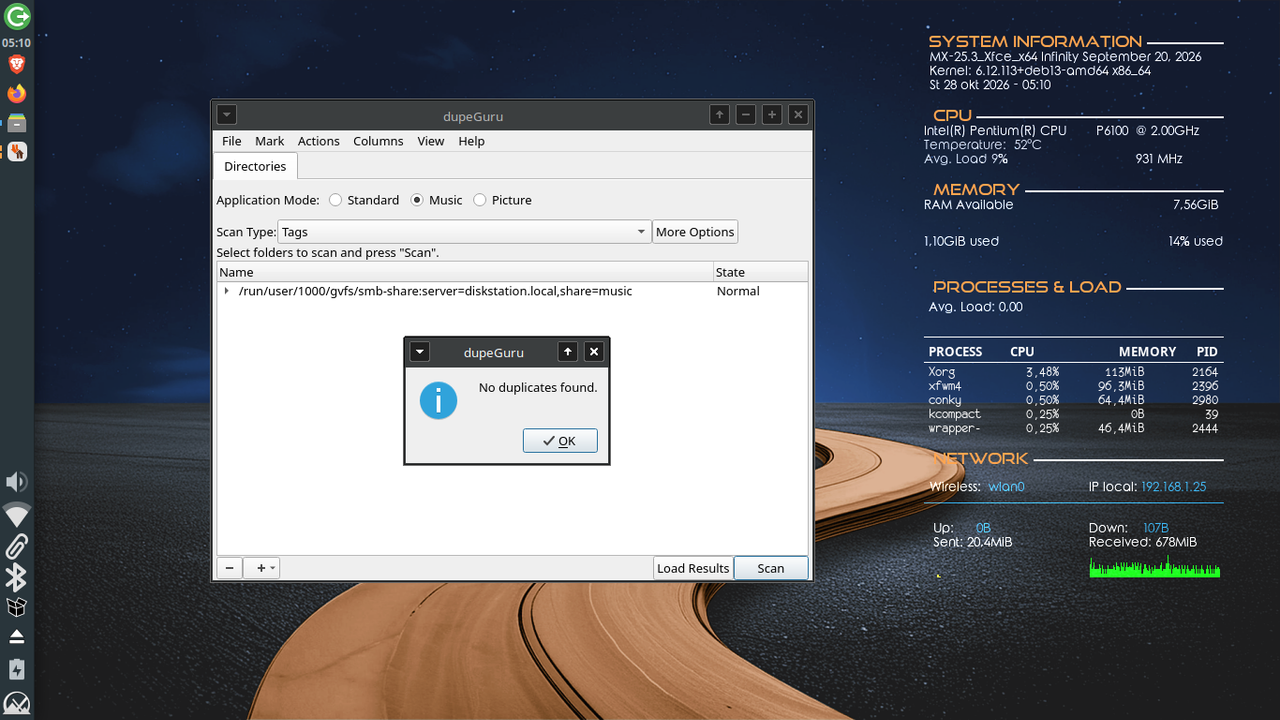Viewport: 1280px width, 720px height.
Task: Click the More Options button
Action: 695,232
